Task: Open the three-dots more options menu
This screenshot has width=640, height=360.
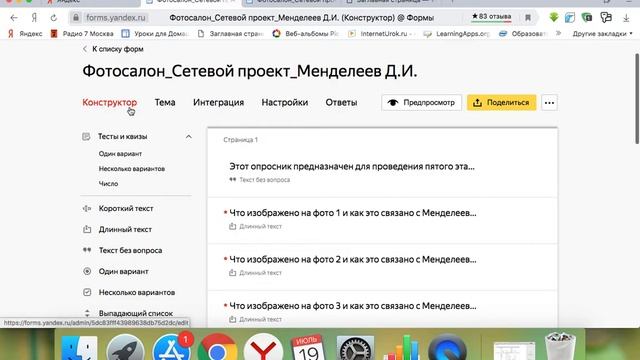Action: [x=549, y=102]
